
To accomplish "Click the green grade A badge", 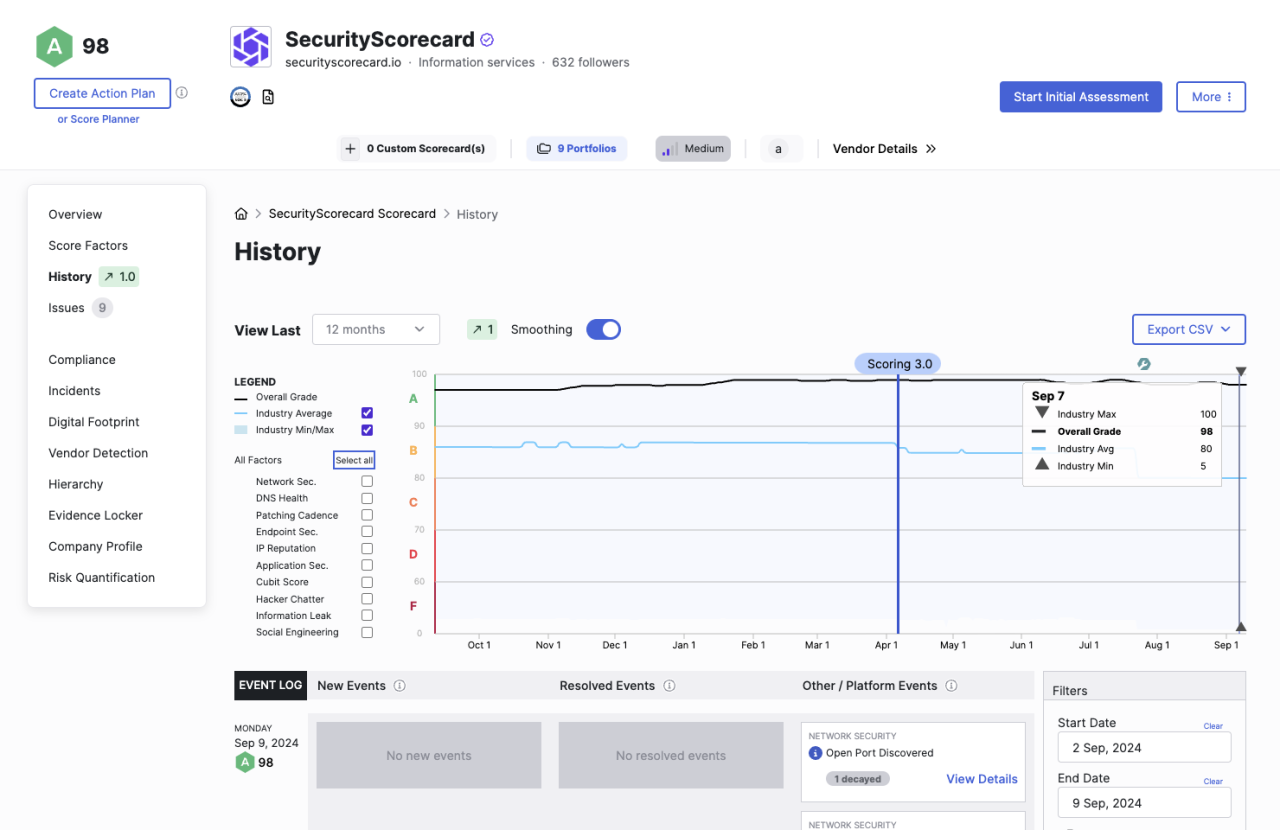I will (54, 46).
